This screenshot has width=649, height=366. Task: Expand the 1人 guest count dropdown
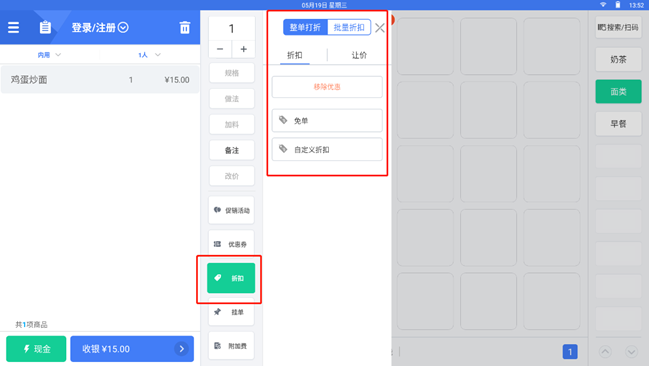(149, 55)
